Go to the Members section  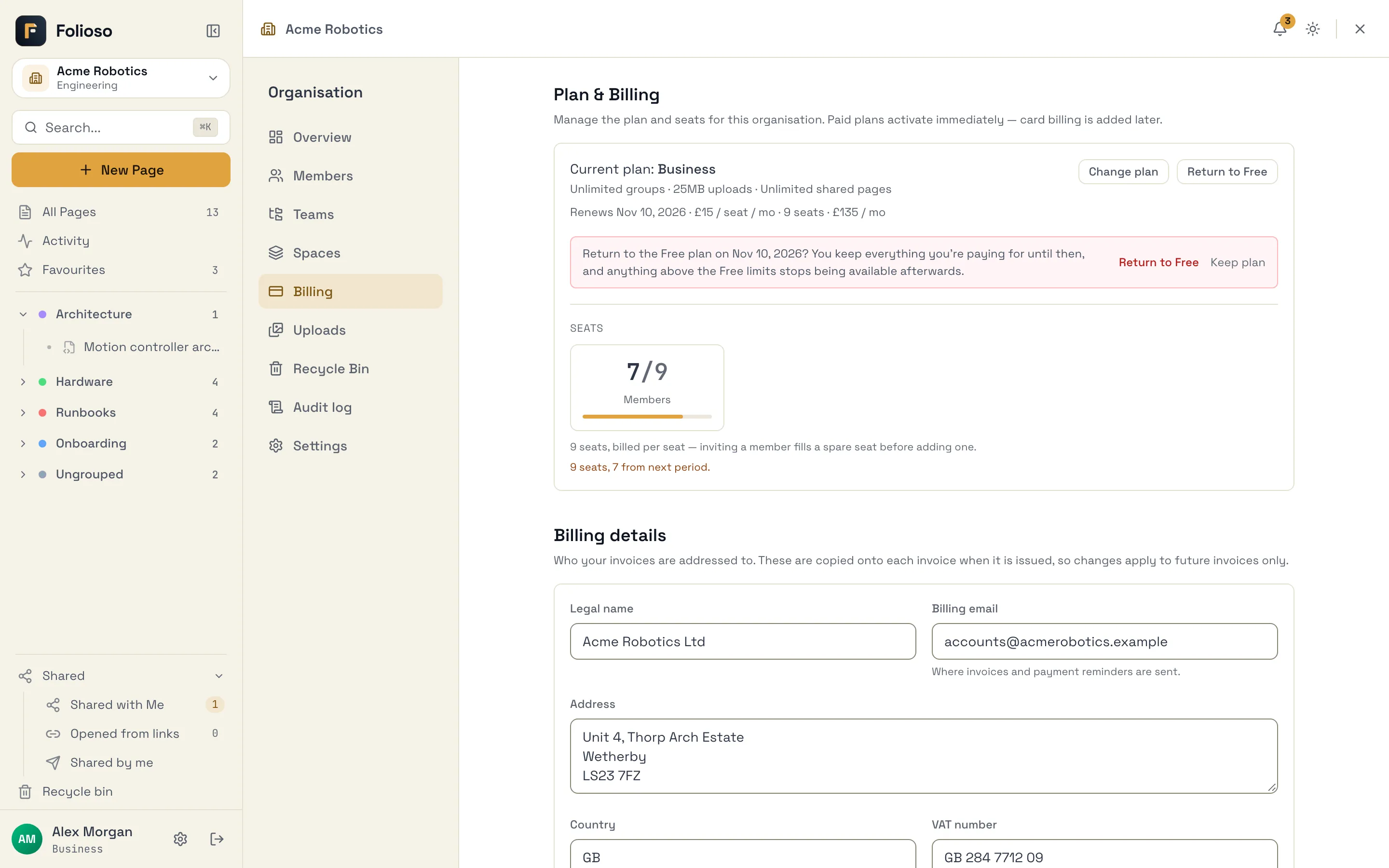click(x=350, y=176)
